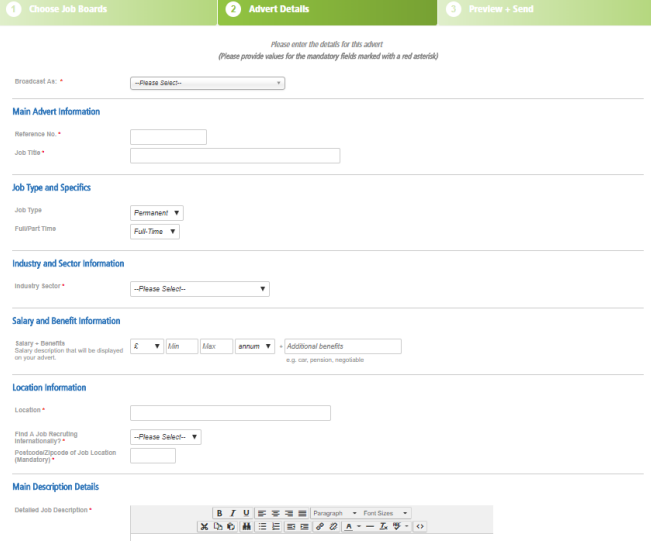Screen dimensions: 651x541
Task: Toggle italic formatting in description editor
Action: point(233,513)
